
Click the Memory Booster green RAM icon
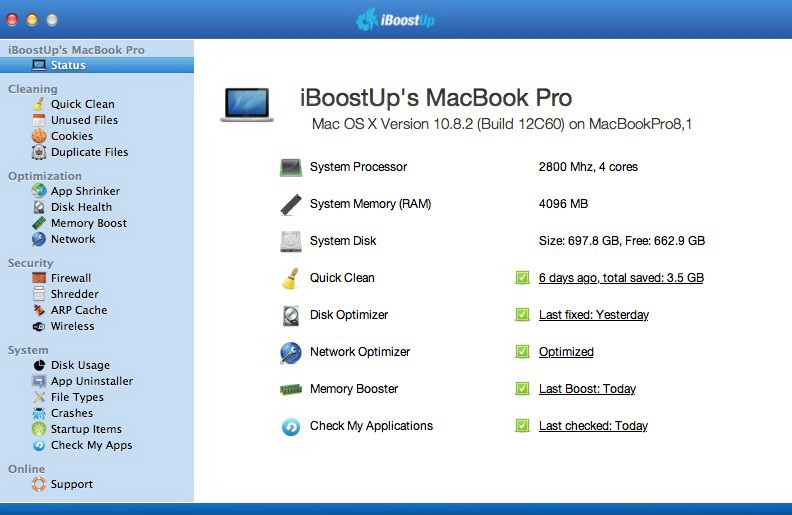(x=291, y=389)
